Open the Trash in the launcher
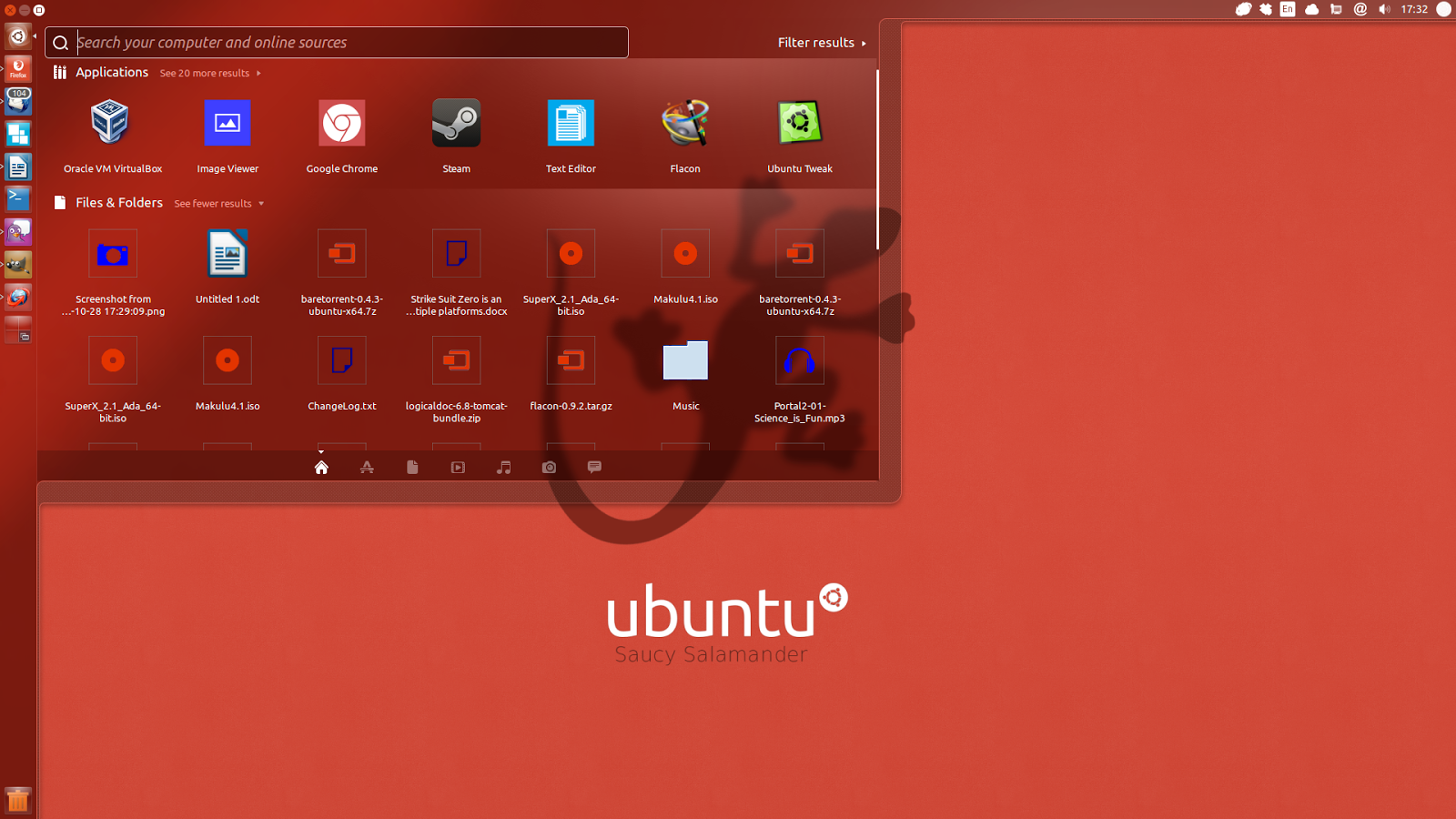Image resolution: width=1456 pixels, height=819 pixels. (18, 801)
